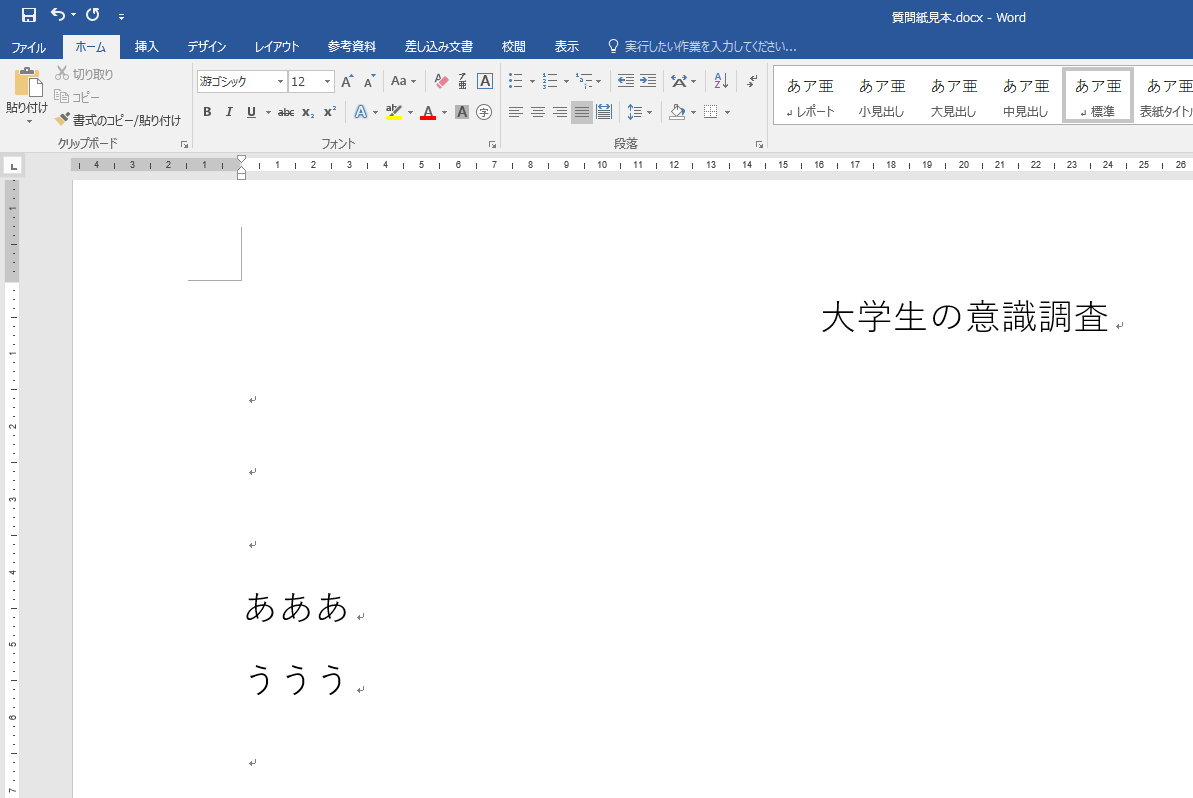Justify text alignment
The width and height of the screenshot is (1193, 798).
(581, 113)
